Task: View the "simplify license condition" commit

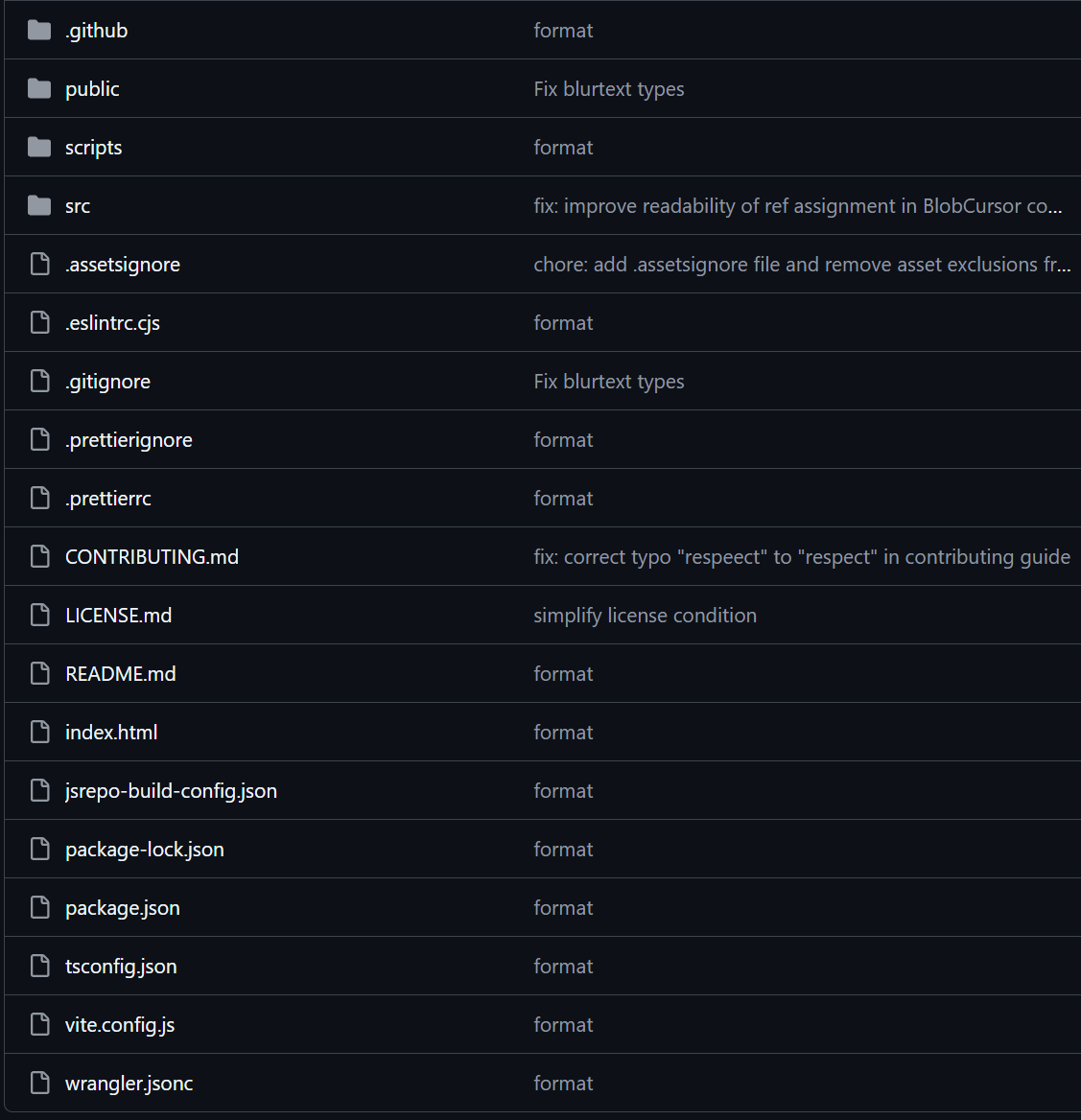Action: (x=645, y=616)
